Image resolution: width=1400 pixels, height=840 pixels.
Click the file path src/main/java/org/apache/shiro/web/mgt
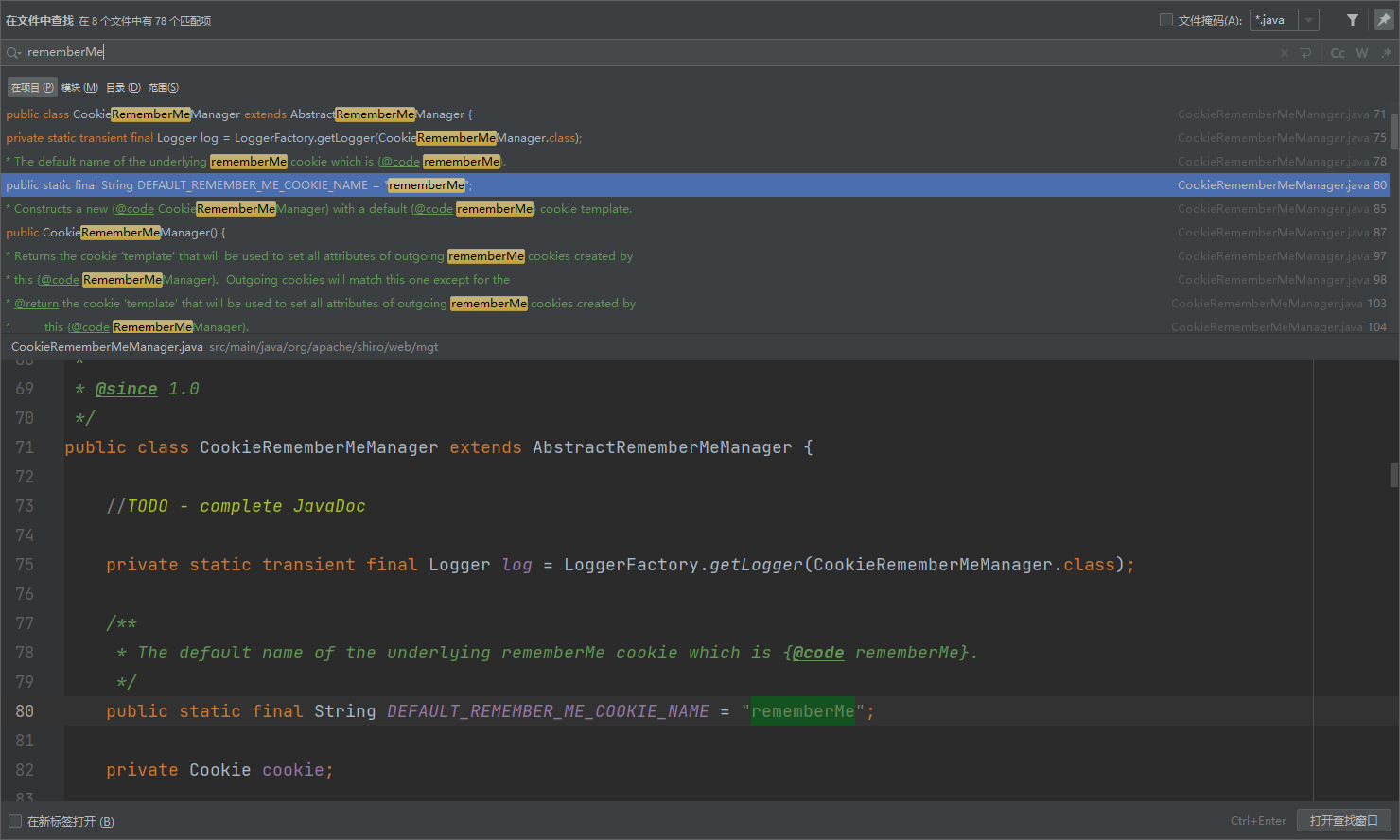coord(324,347)
